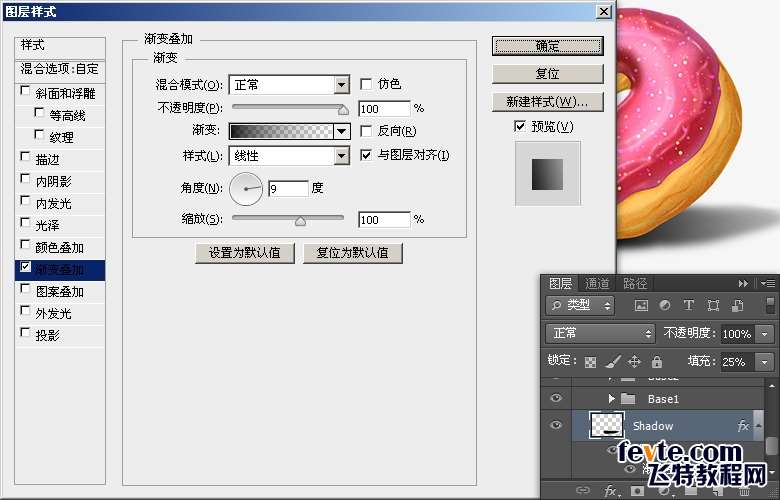This screenshot has height=500, width=780.
Task: Confirm with the 确定 button
Action: tap(548, 46)
